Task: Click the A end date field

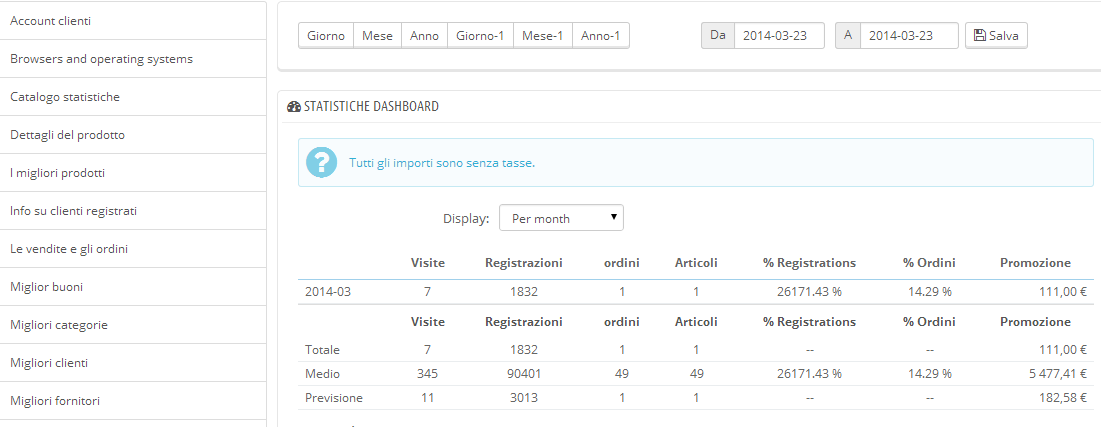Action: pos(908,36)
